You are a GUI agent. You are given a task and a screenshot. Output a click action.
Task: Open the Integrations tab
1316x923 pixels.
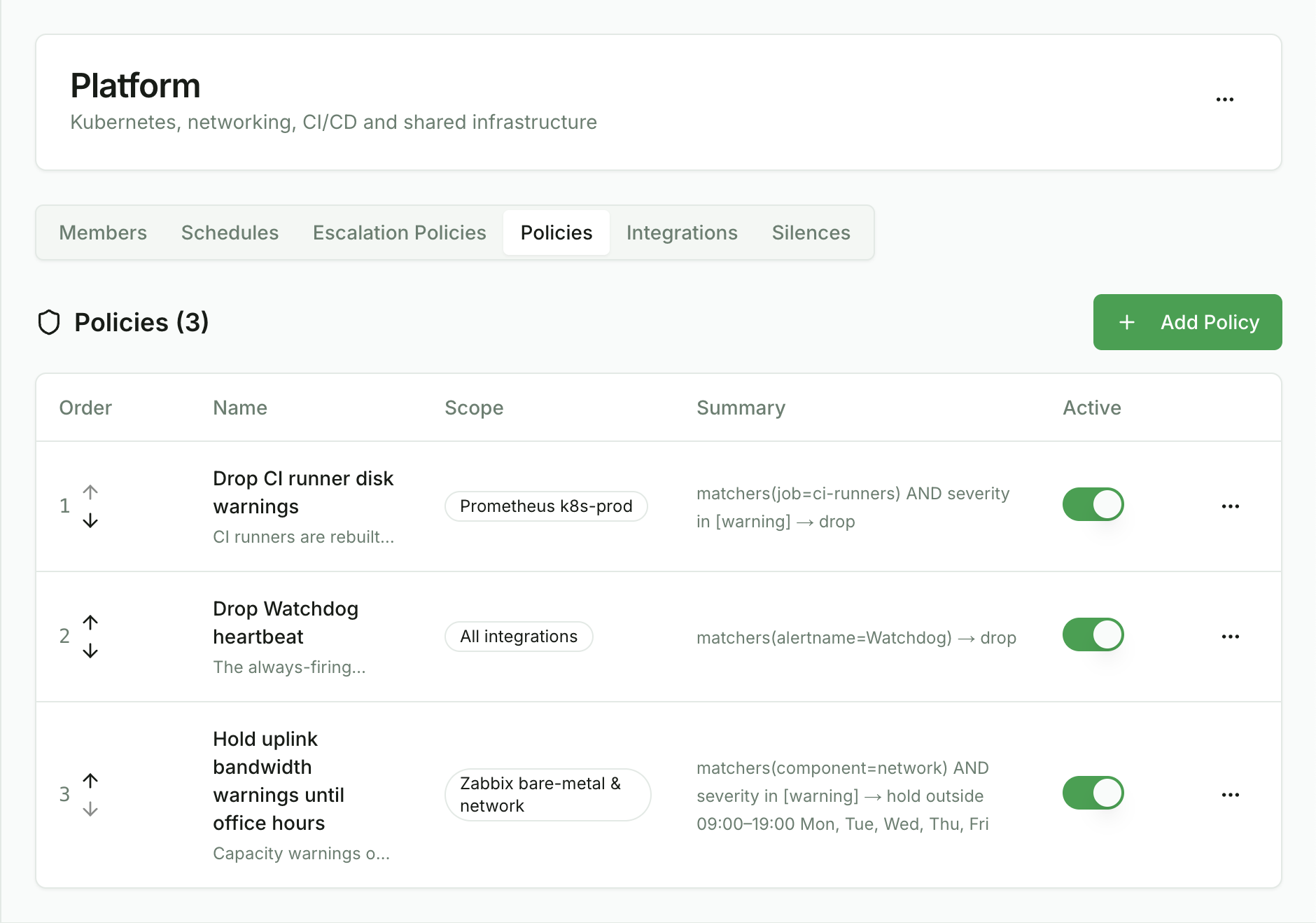[682, 233]
